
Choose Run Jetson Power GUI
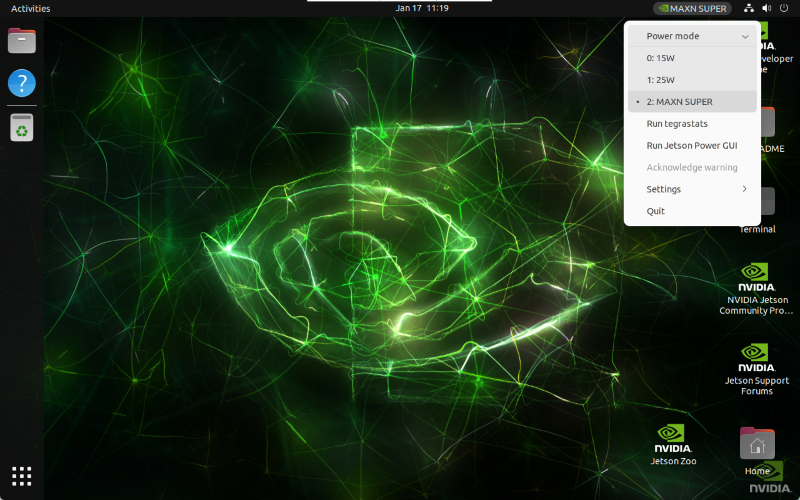[x=692, y=146]
